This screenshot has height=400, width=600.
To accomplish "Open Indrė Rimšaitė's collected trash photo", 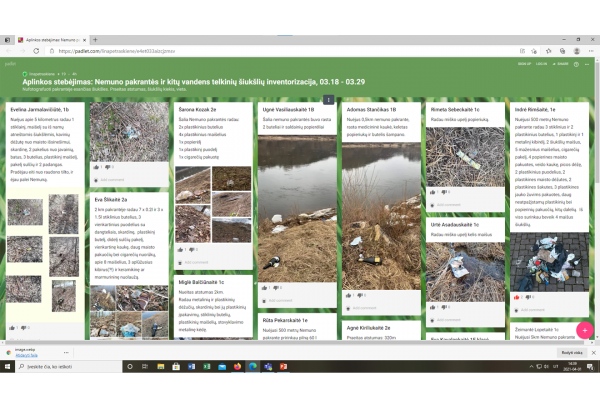I will (549, 262).
